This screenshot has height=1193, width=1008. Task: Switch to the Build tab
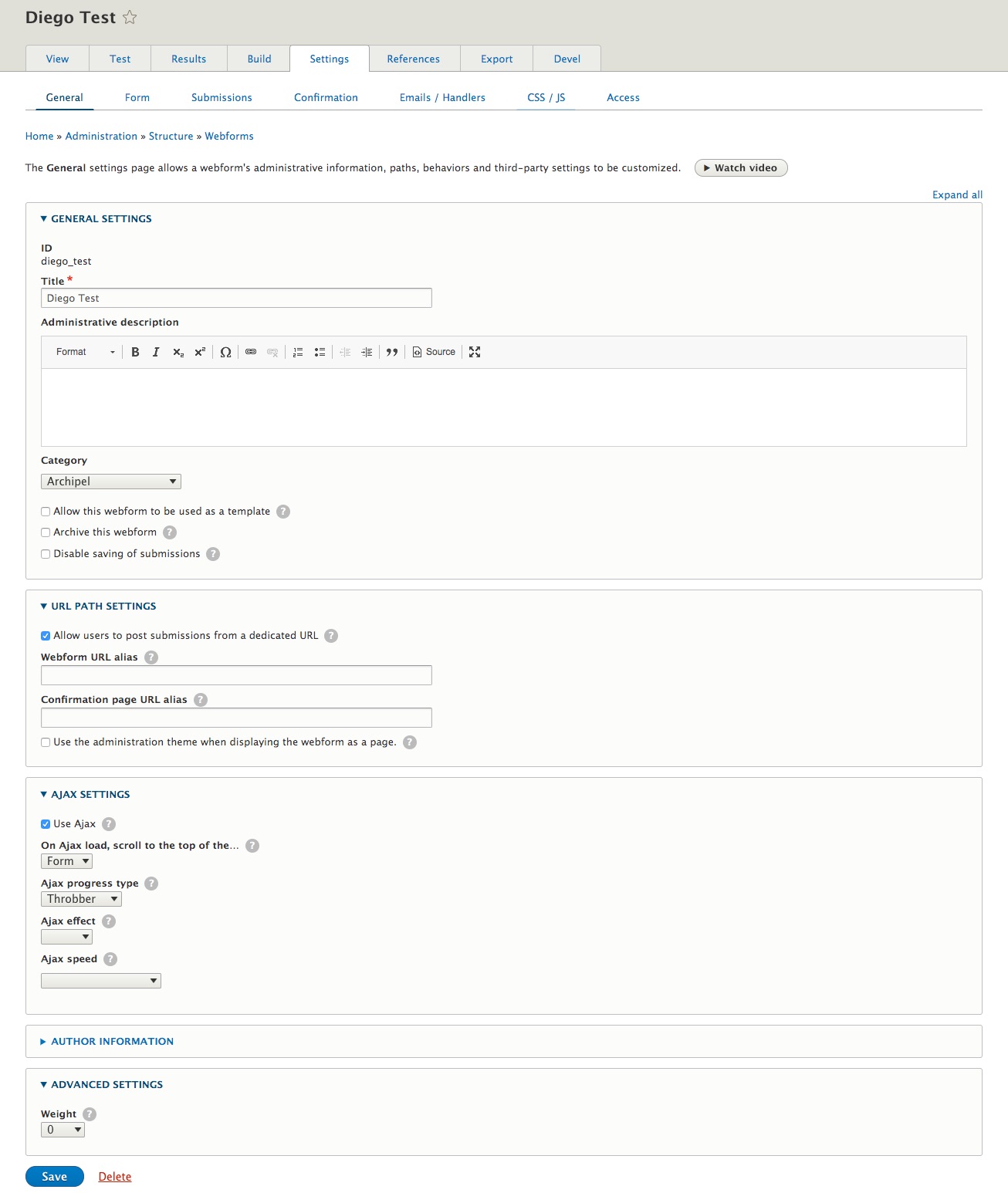coord(259,59)
